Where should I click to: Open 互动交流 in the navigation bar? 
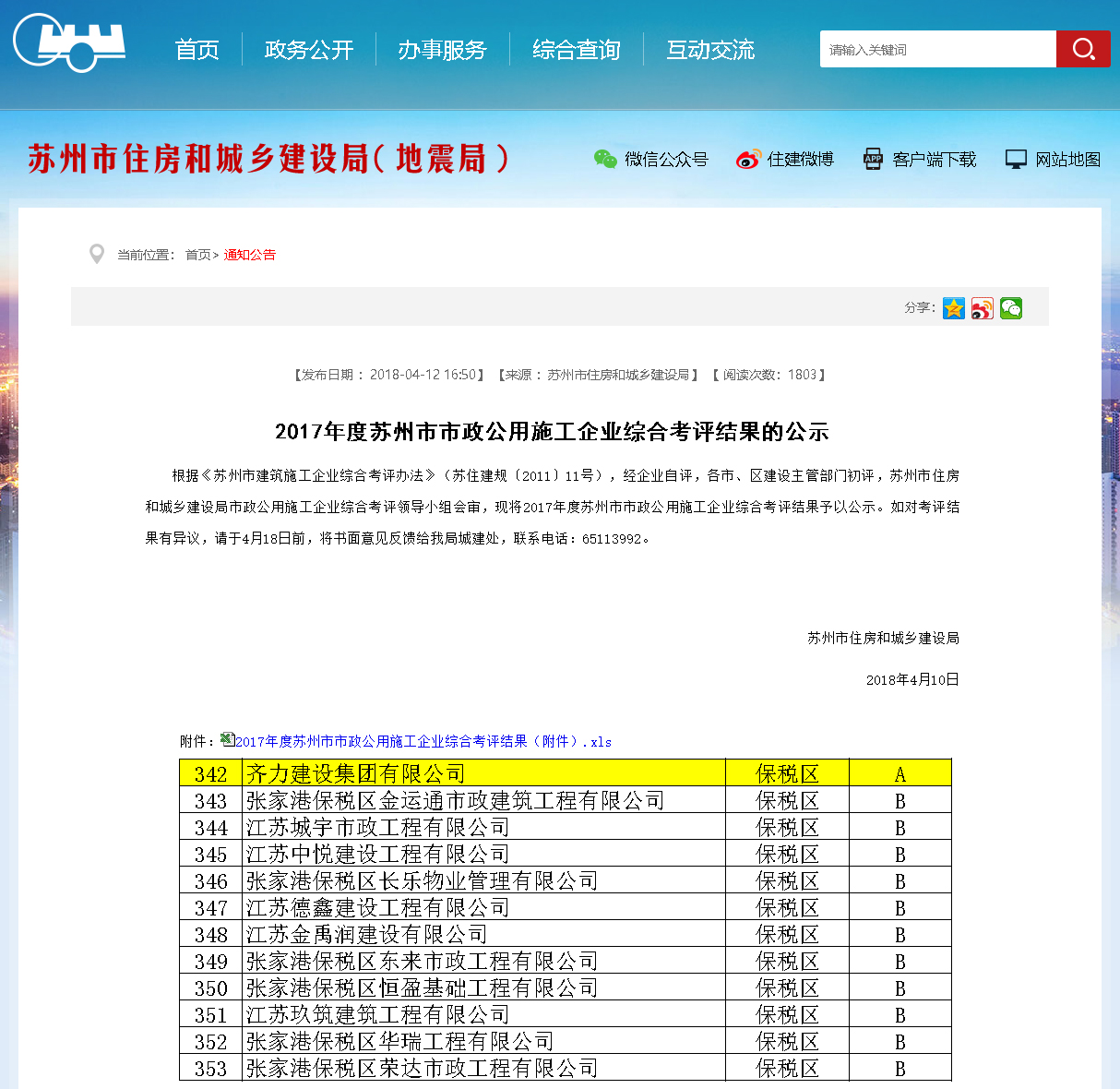pos(710,50)
